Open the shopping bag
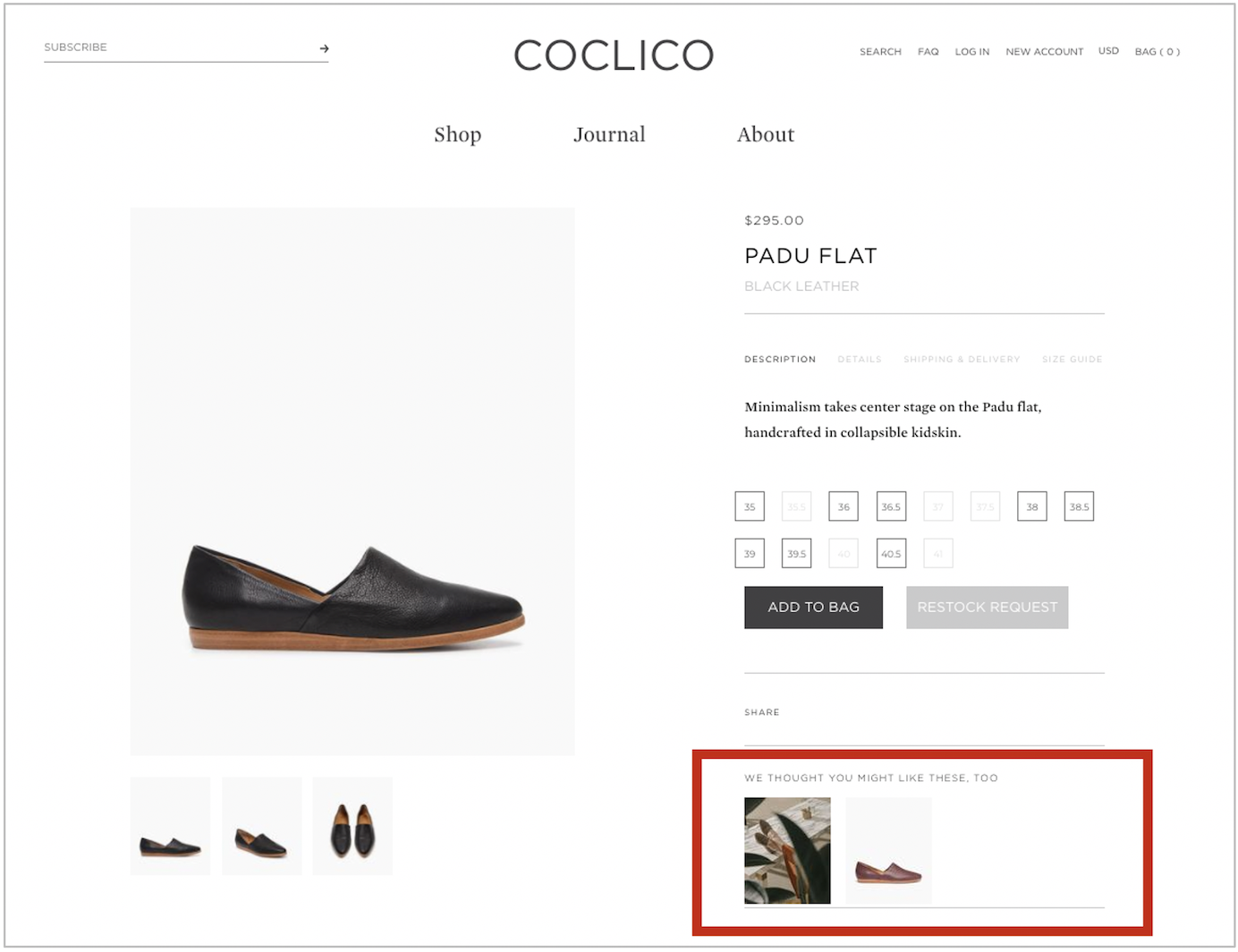Screen dimensions: 1238x952 1157,52
